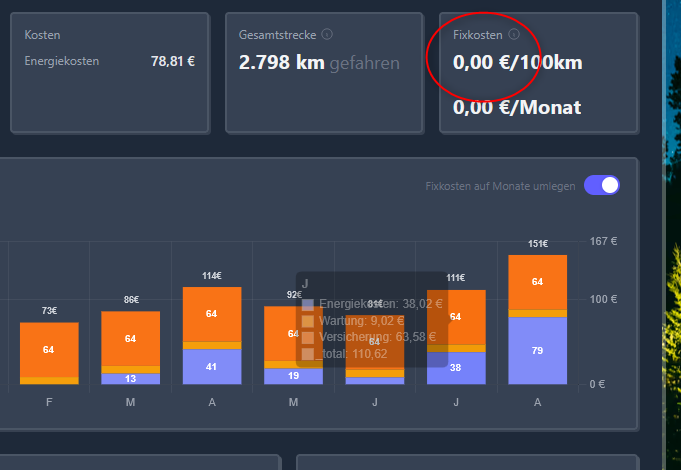Click the 100 € y-axis label
Screen dimensions: 681x470
point(603,299)
